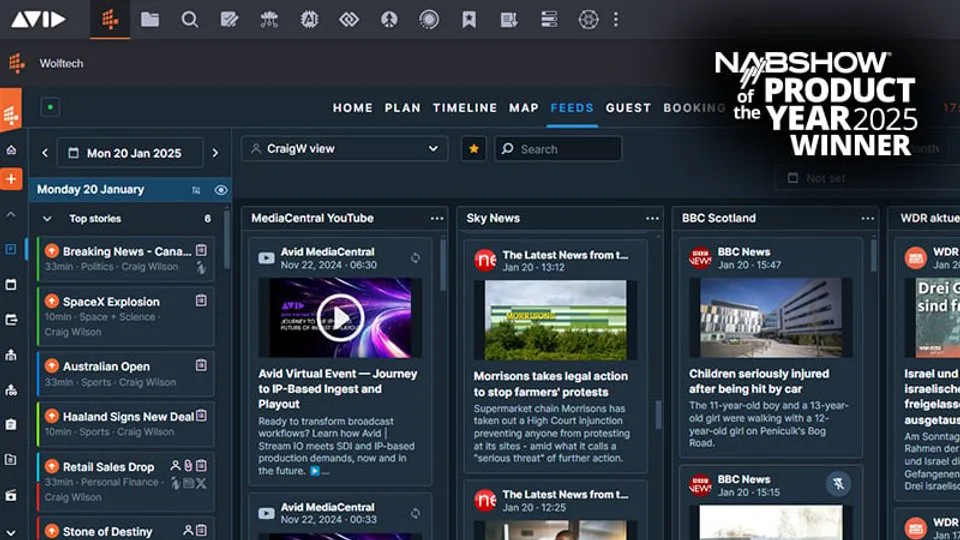This screenshot has height=540, width=960.
Task: Open the wheel-shaped settings icon
Action: pyautogui.click(x=588, y=20)
